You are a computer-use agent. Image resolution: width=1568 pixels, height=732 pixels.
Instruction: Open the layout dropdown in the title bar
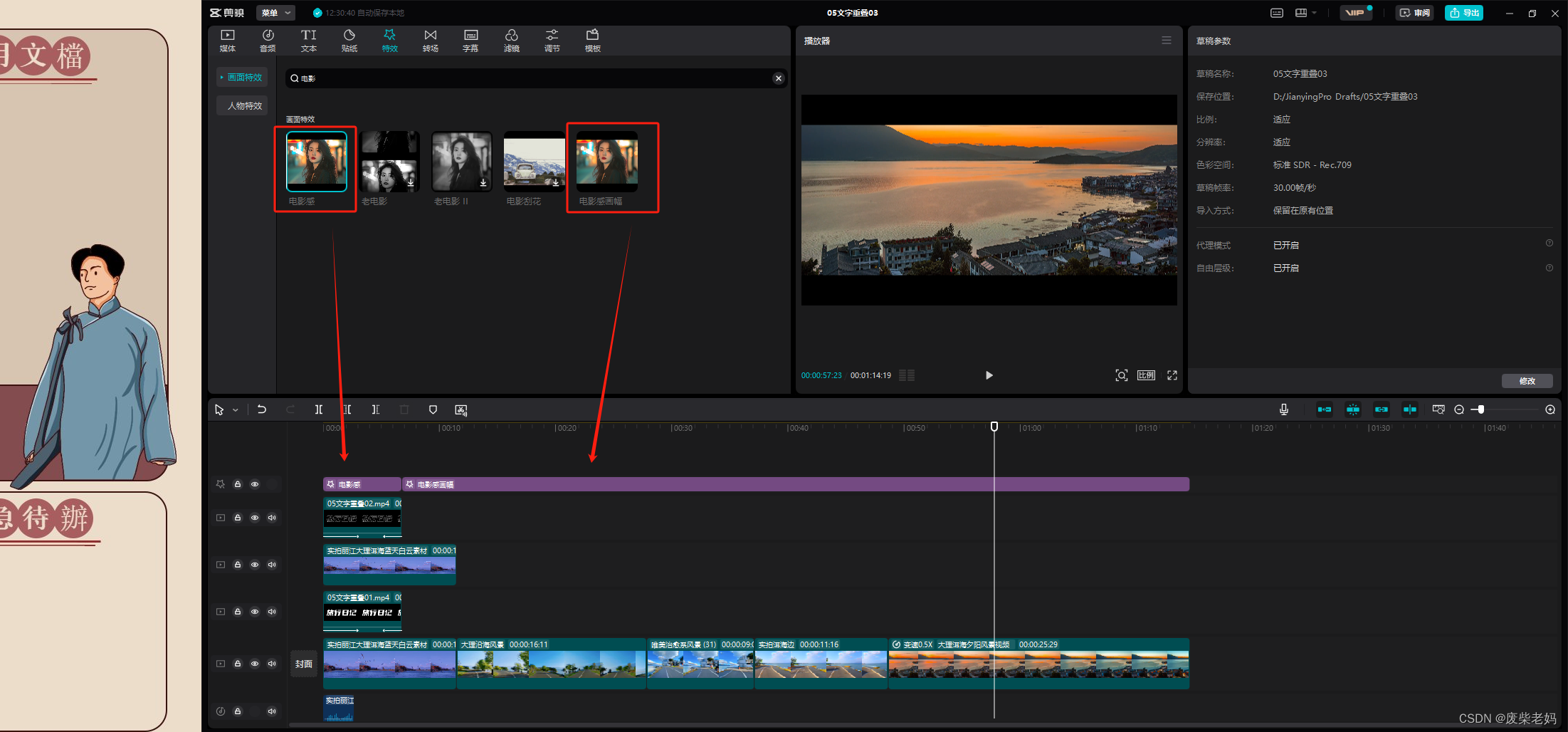(1305, 13)
